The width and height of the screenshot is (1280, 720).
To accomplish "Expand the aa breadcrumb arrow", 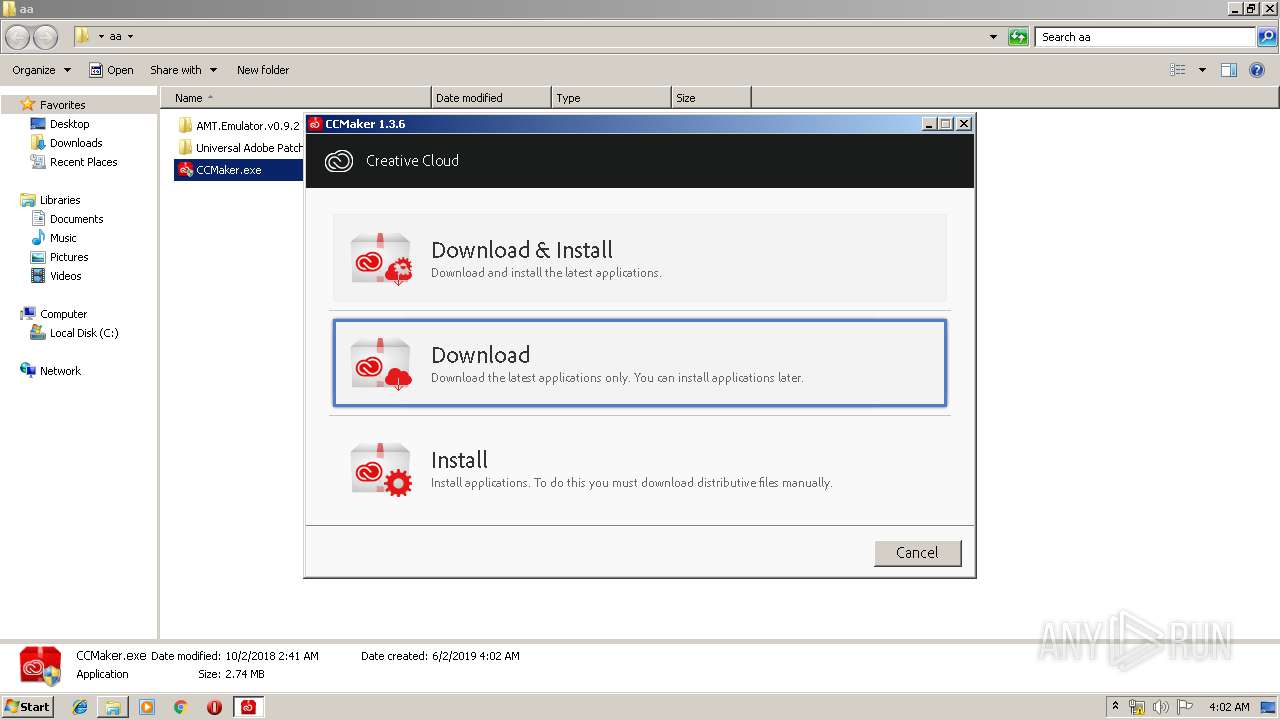I will [x=130, y=37].
